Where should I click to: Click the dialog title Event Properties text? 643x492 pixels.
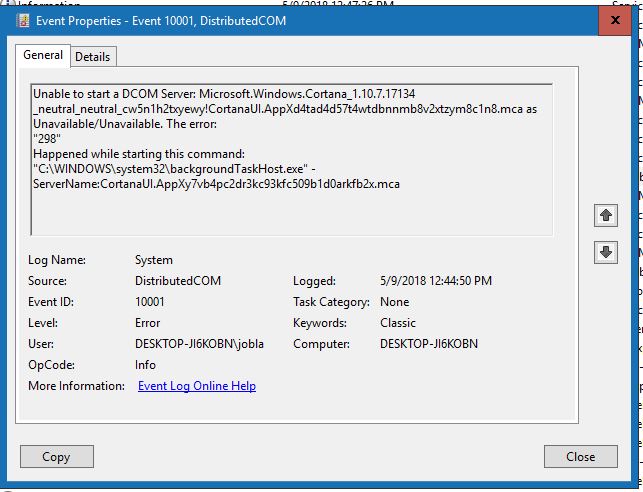161,21
